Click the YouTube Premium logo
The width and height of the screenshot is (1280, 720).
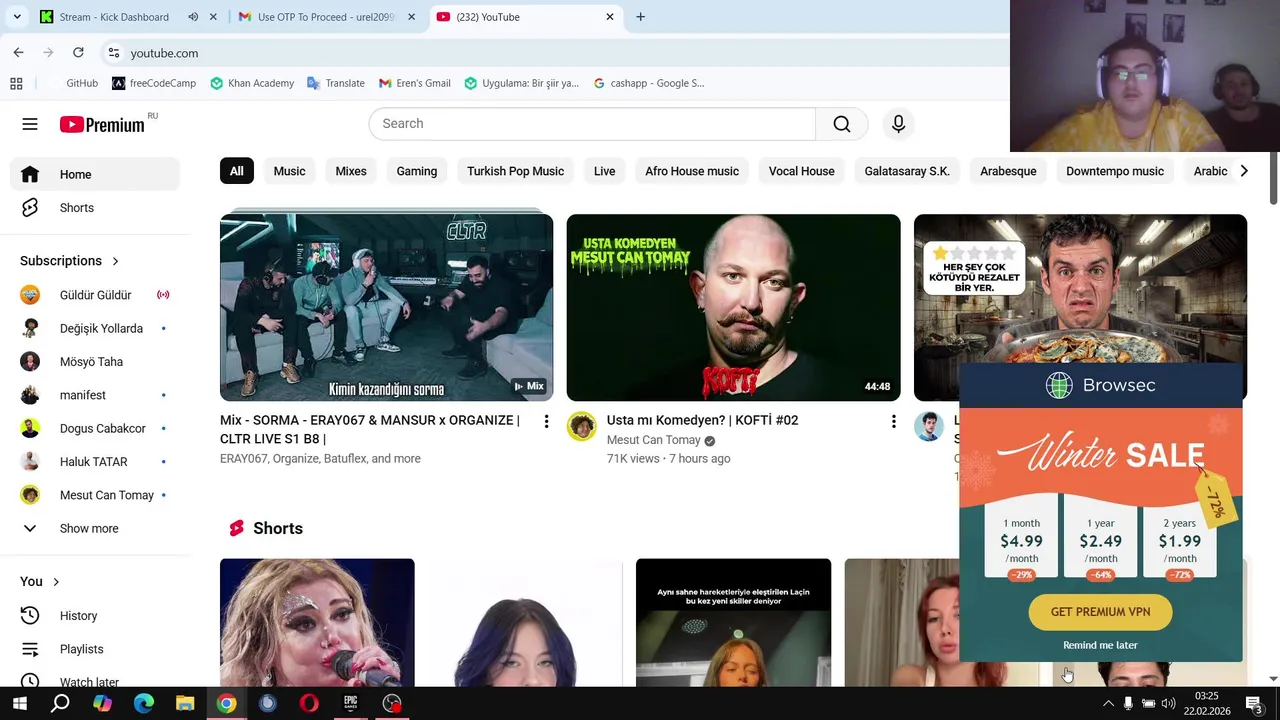(x=102, y=124)
